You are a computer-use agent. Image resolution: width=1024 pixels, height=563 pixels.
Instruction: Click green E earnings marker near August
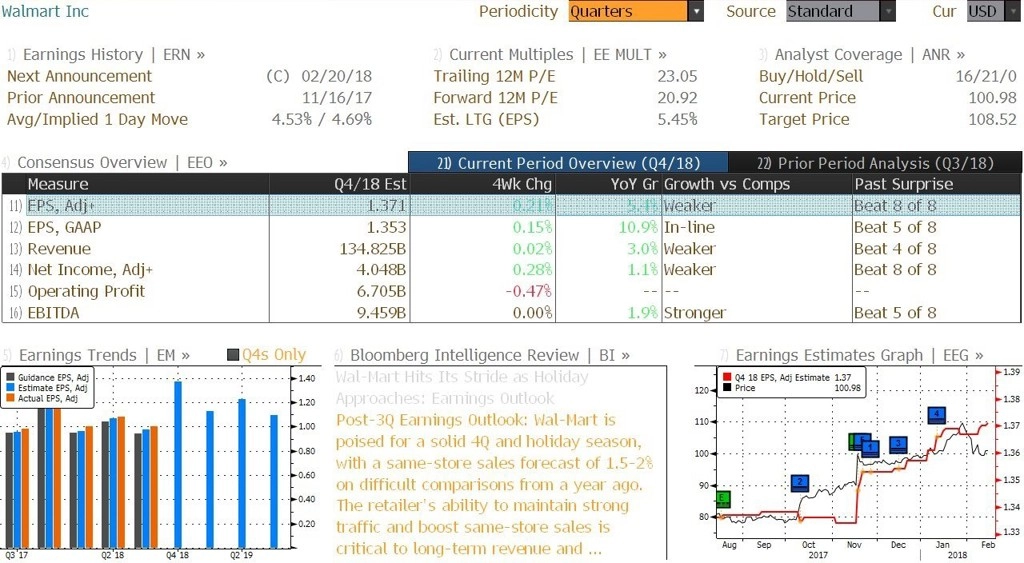pyautogui.click(x=723, y=499)
